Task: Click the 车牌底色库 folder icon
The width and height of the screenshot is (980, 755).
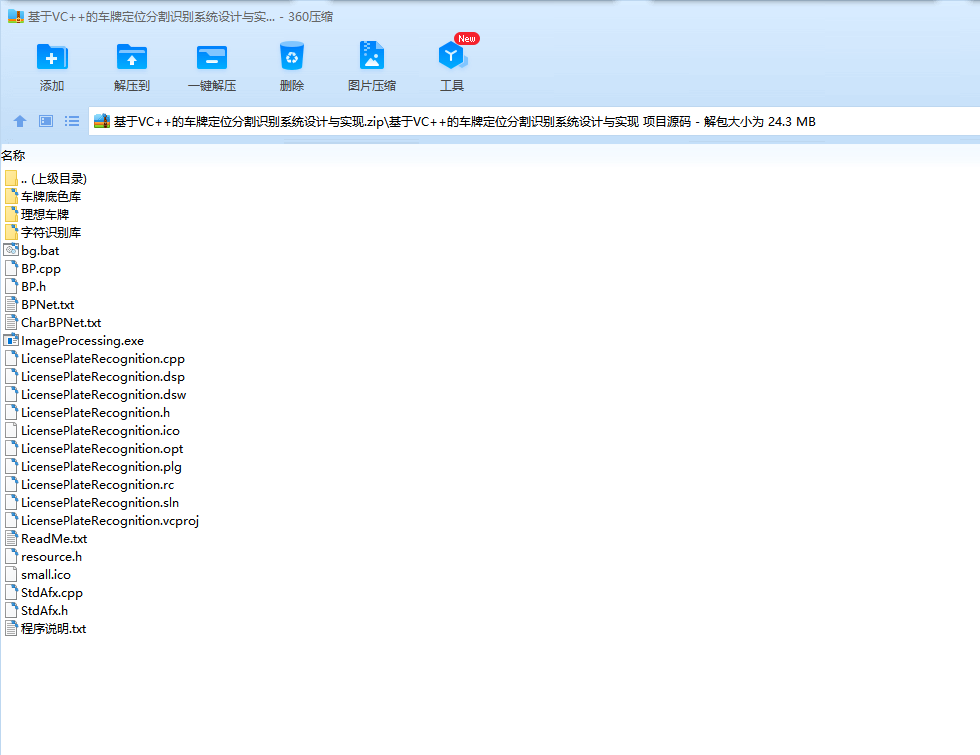Action: click(11, 196)
